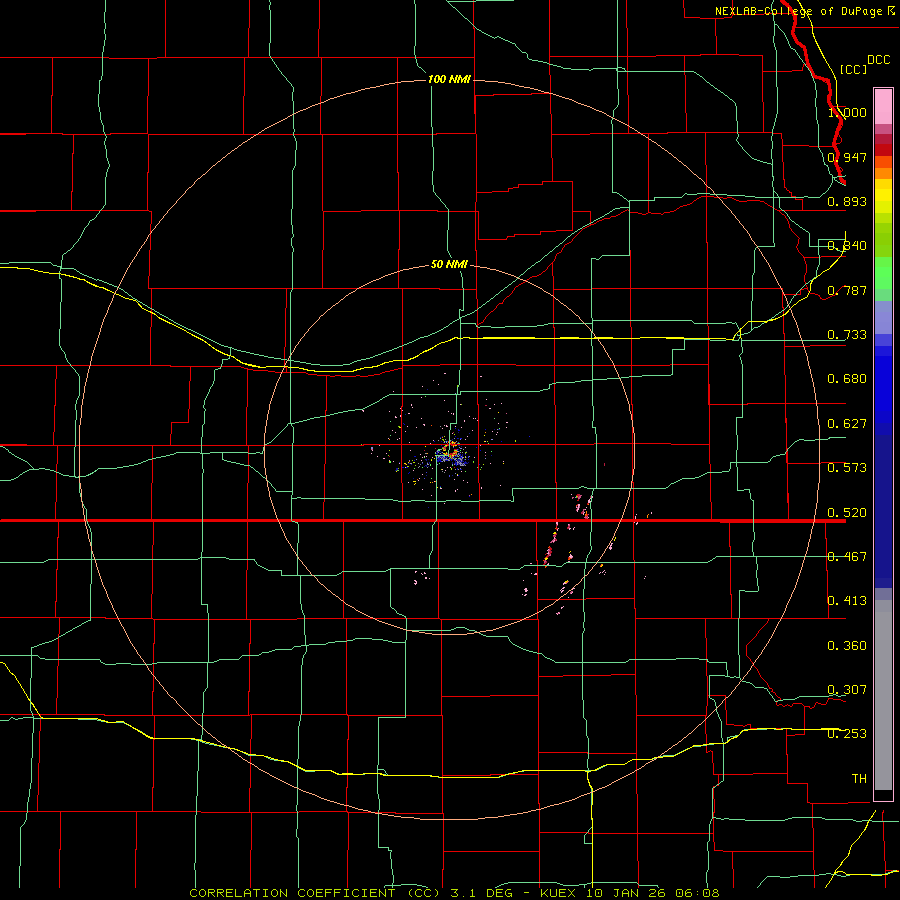Viewport: 900px width, 900px height.
Task: Click the 100 NMI range ring label
Action: pyautogui.click(x=449, y=79)
